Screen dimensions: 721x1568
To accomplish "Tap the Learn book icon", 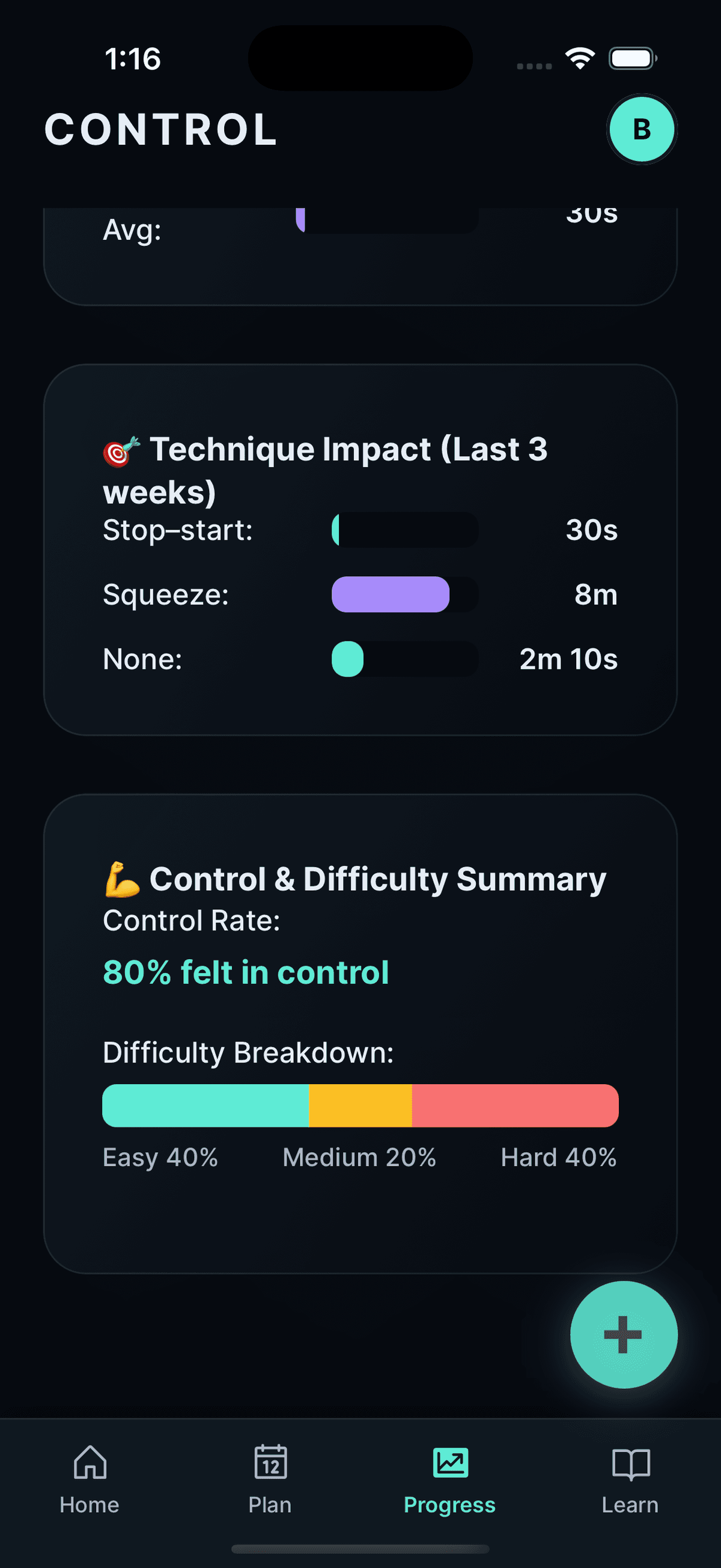I will pos(630,1463).
